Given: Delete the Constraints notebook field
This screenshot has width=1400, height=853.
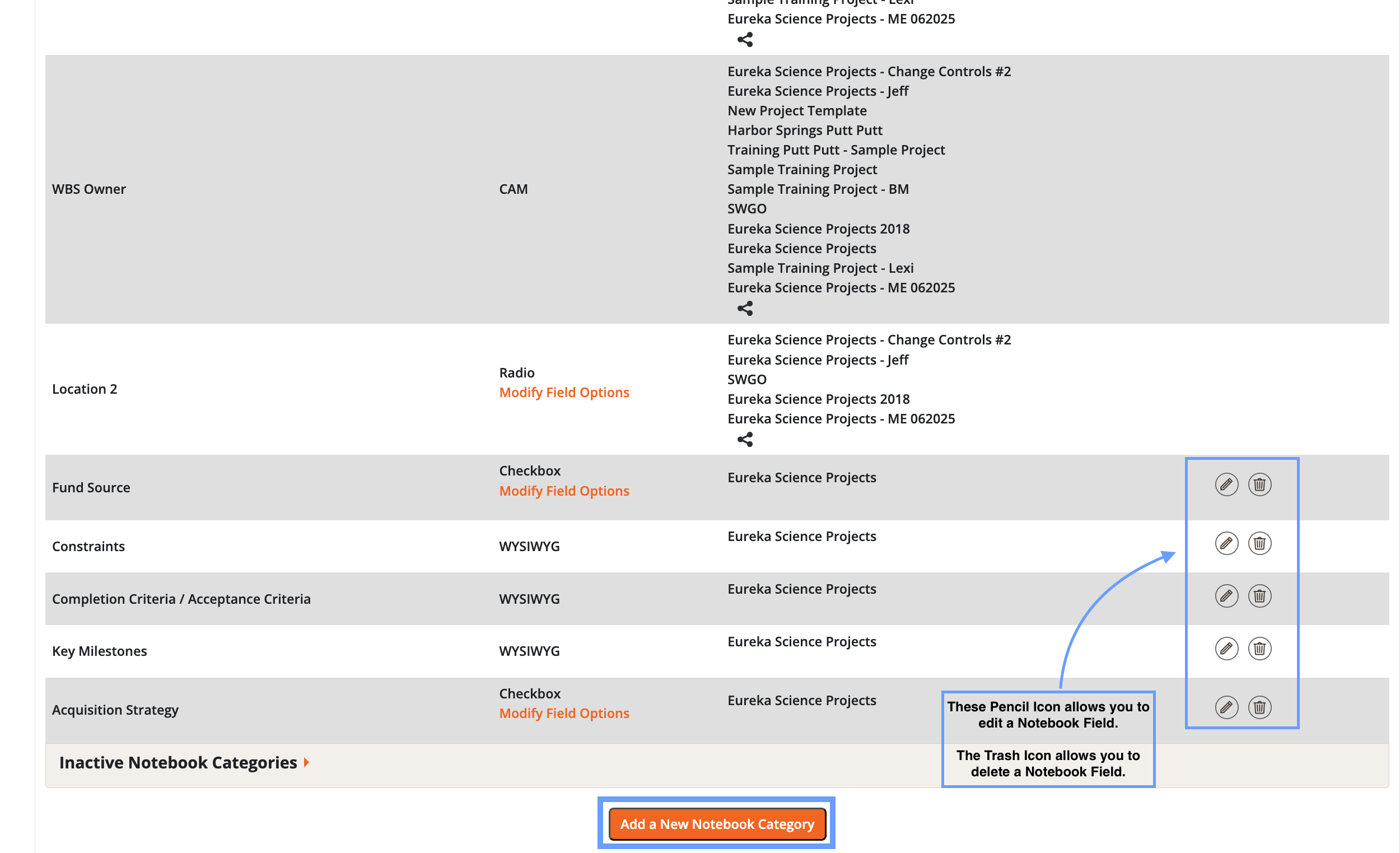Looking at the screenshot, I should coord(1259,543).
